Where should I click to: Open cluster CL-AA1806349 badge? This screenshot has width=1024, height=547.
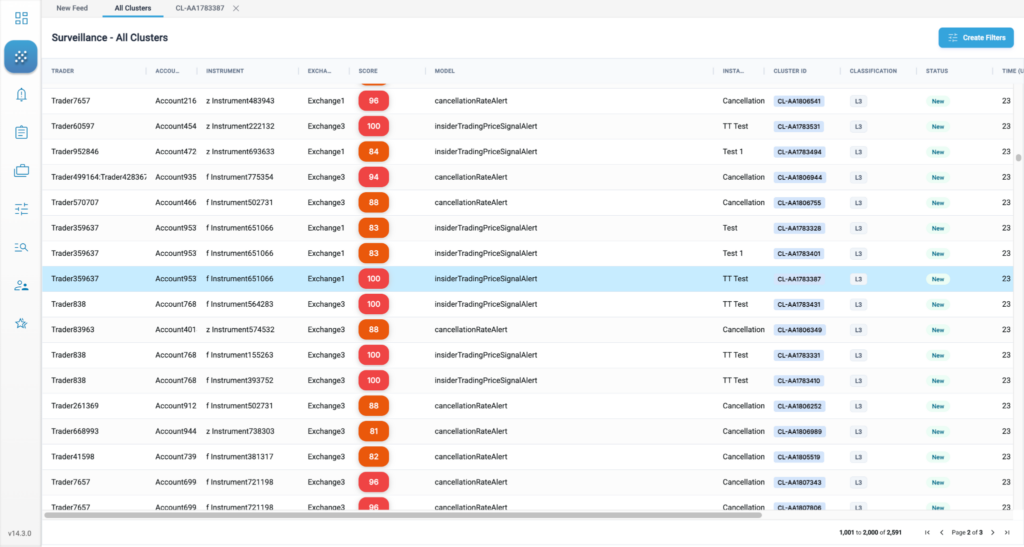pyautogui.click(x=799, y=330)
